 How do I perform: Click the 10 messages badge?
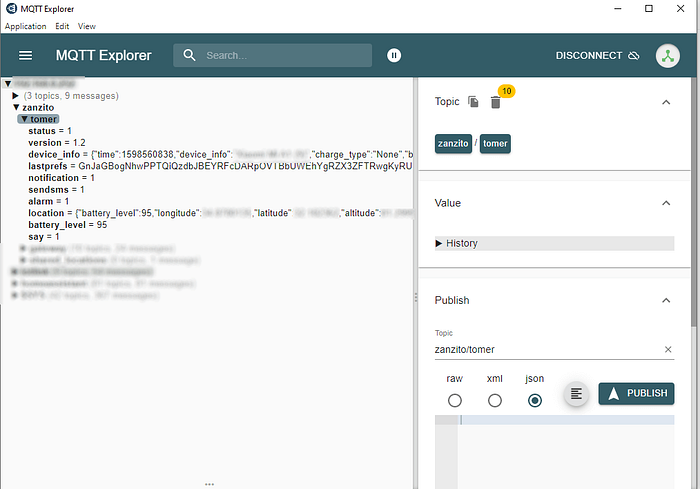tap(506, 91)
